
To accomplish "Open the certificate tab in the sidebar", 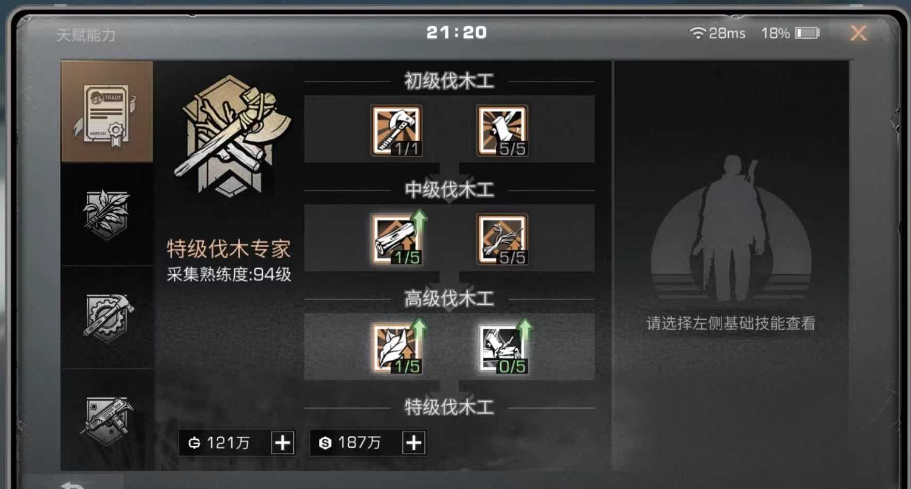I will 107,112.
